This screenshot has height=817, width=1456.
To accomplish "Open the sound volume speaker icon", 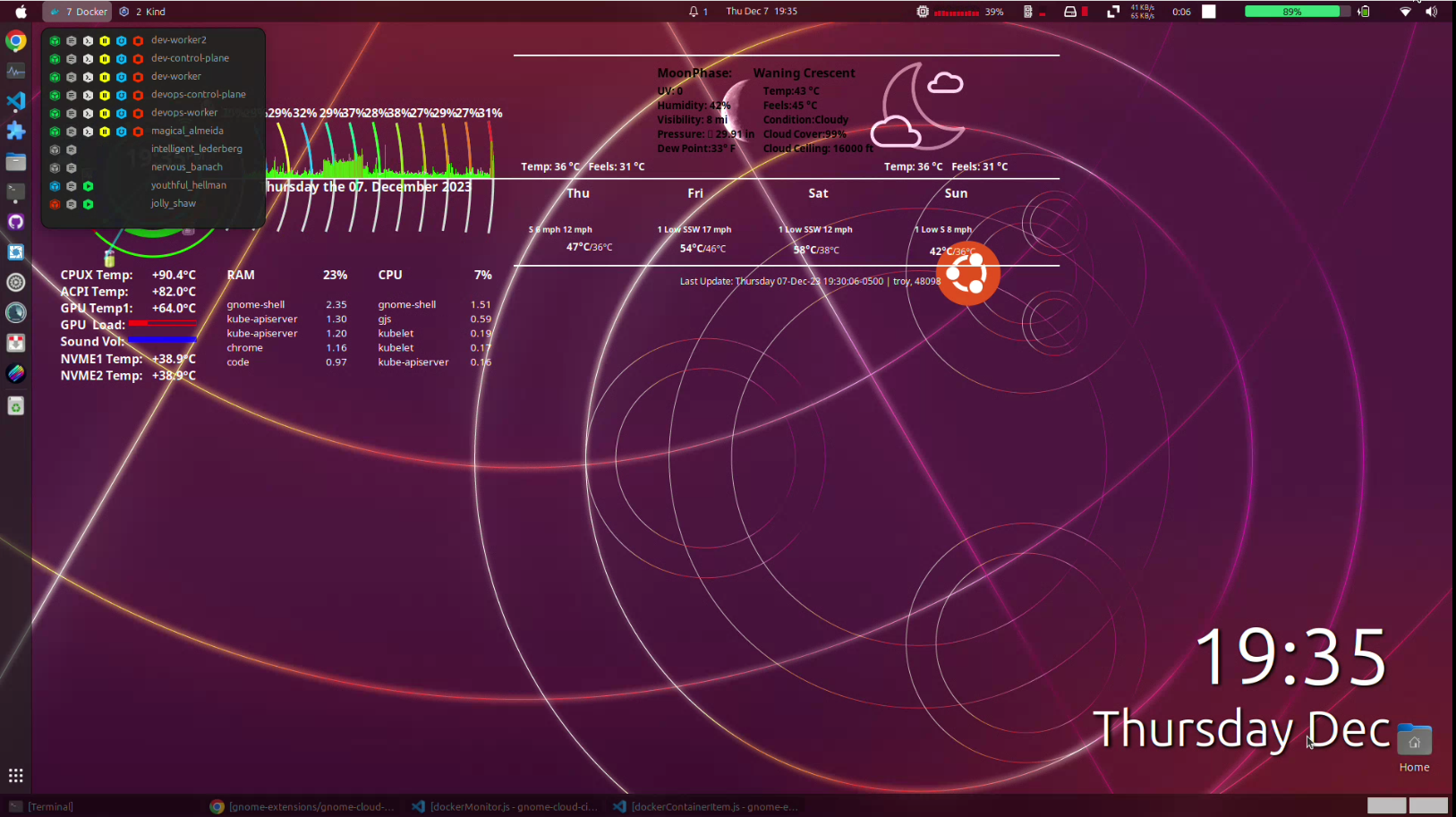I will pos(1431,12).
